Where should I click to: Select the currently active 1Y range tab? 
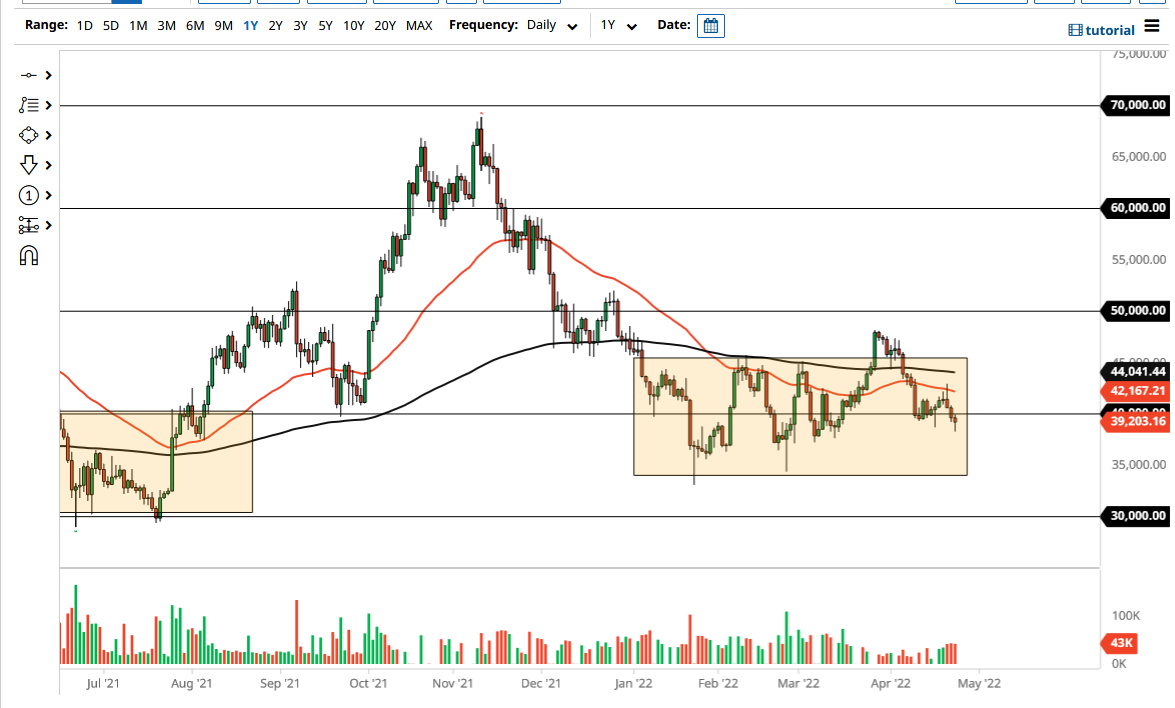point(250,25)
